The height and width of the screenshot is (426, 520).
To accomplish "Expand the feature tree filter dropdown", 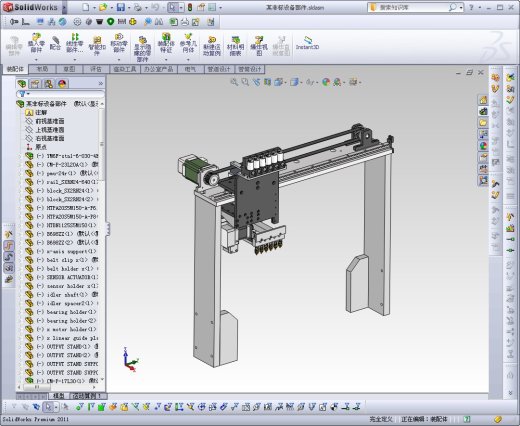I will click(x=24, y=94).
